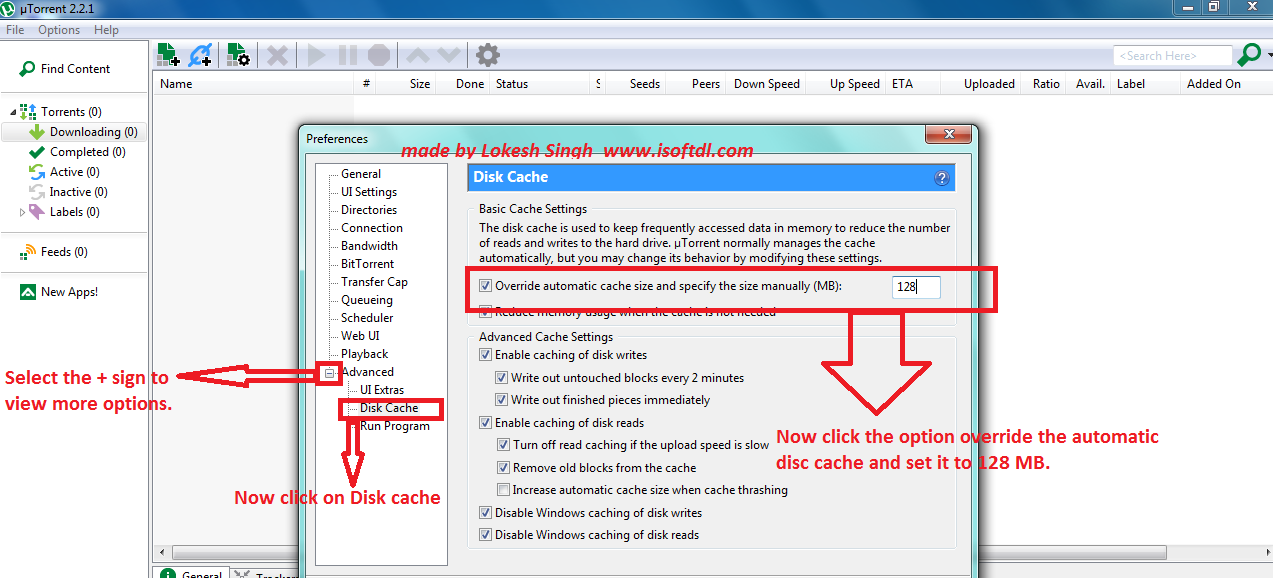The height and width of the screenshot is (578, 1273).
Task: Click the Remove torrent X icon
Action: [x=277, y=55]
